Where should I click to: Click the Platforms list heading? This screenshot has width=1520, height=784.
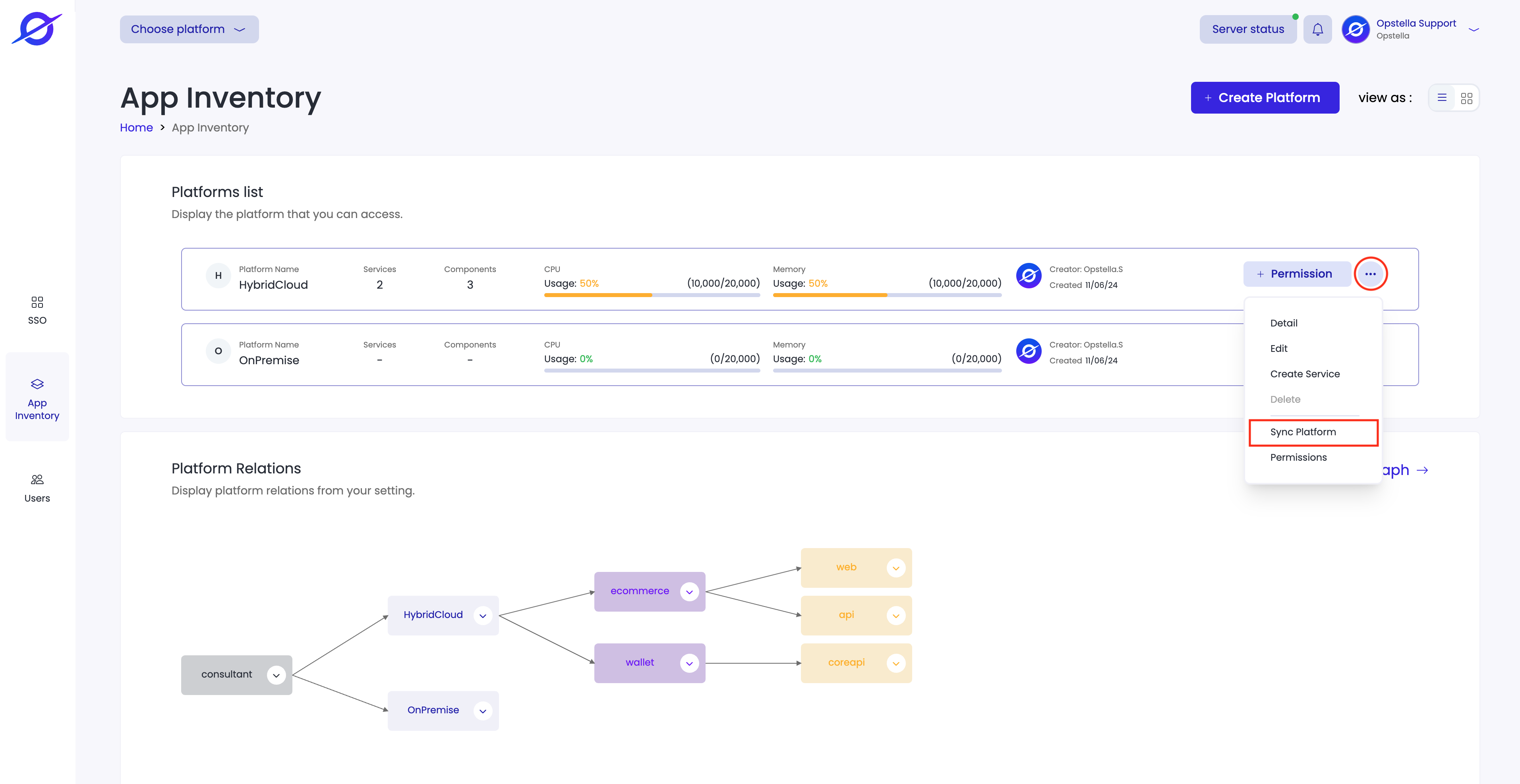(217, 192)
